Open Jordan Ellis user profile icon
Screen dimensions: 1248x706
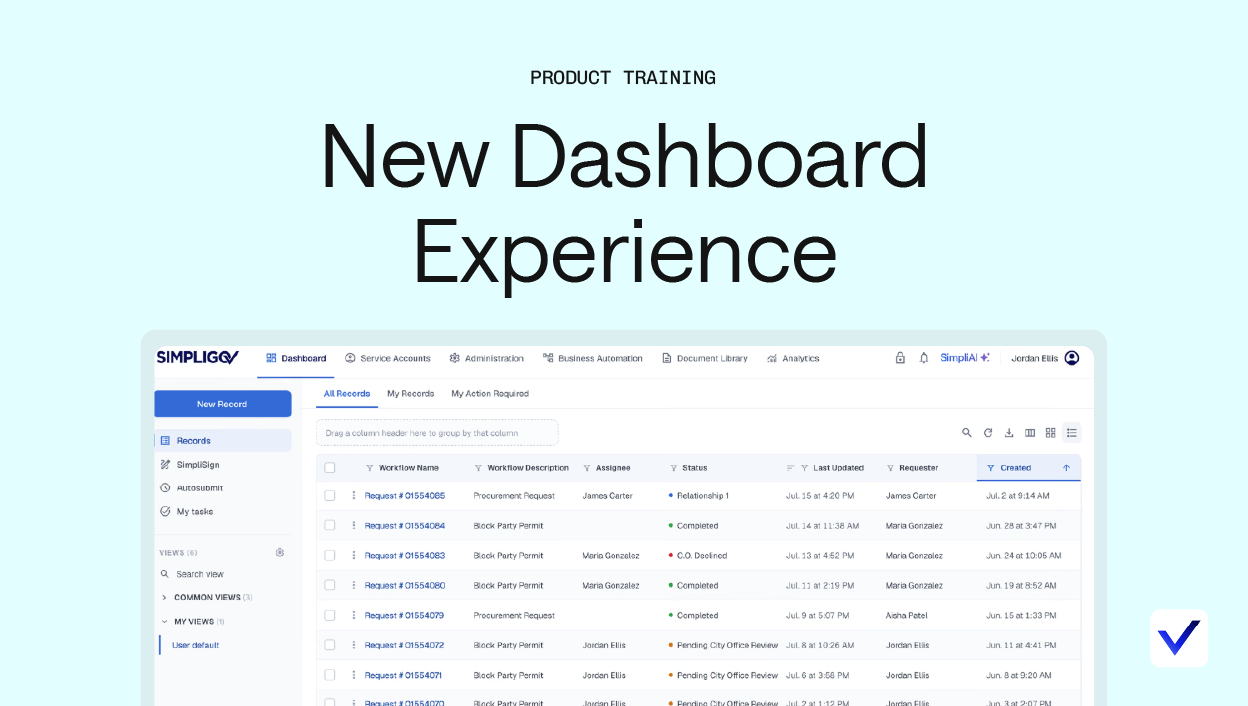click(x=1072, y=358)
